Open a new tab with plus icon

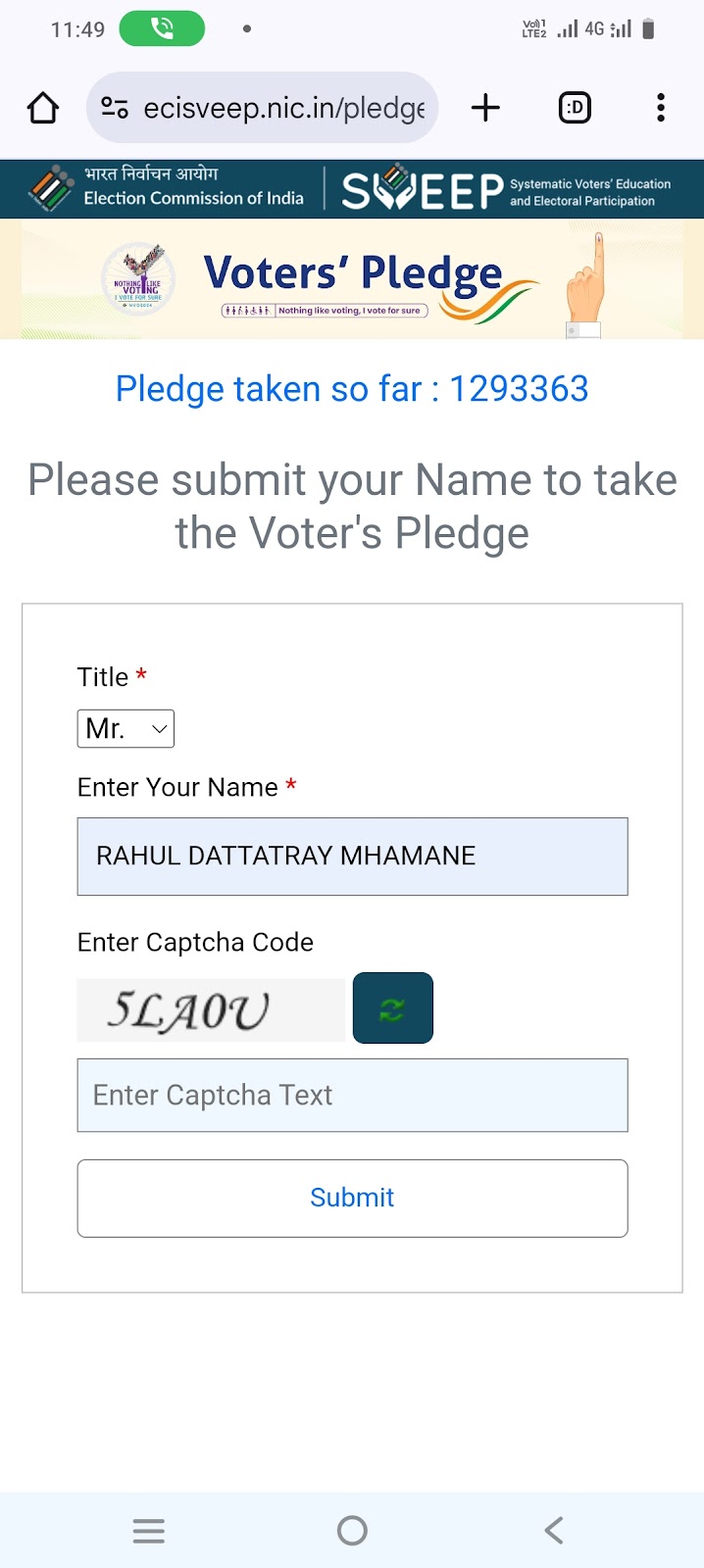click(485, 108)
